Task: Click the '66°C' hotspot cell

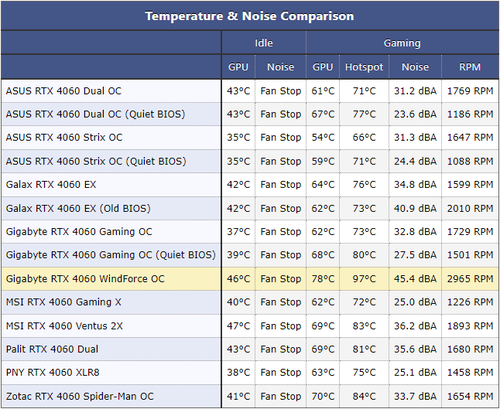Action: [364, 137]
